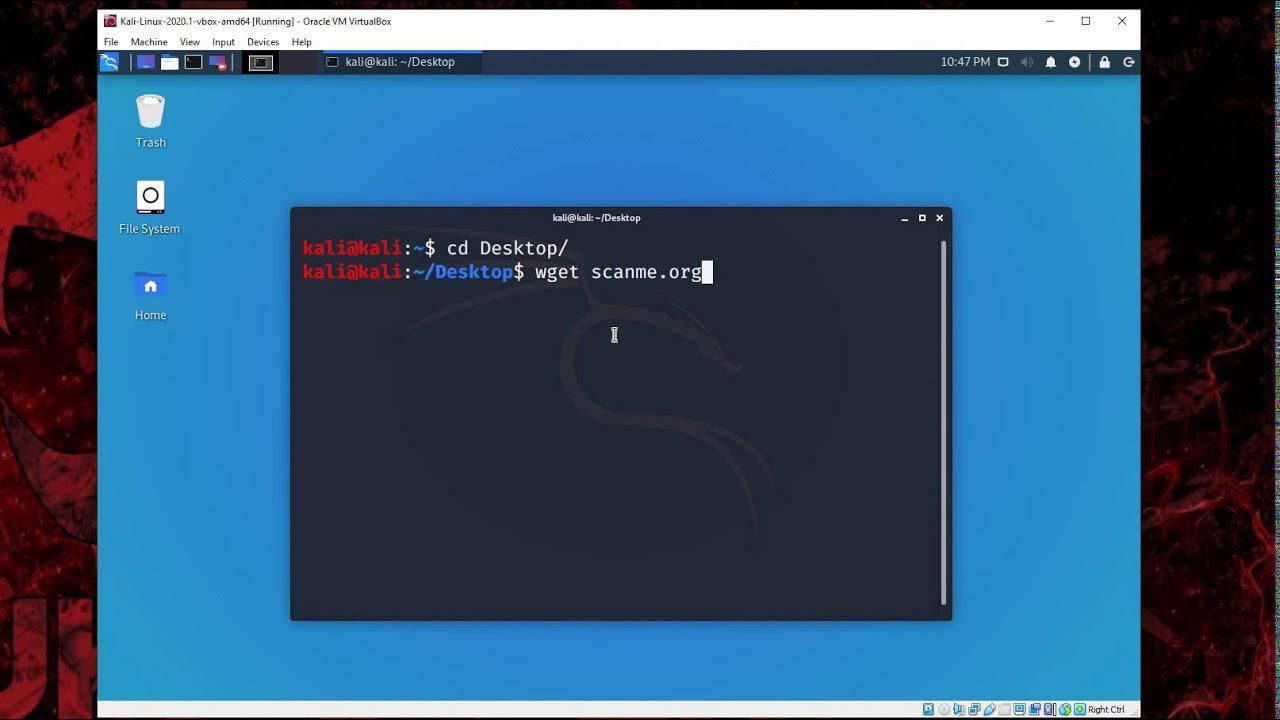
Task: Open the File System desktop icon
Action: tap(150, 208)
